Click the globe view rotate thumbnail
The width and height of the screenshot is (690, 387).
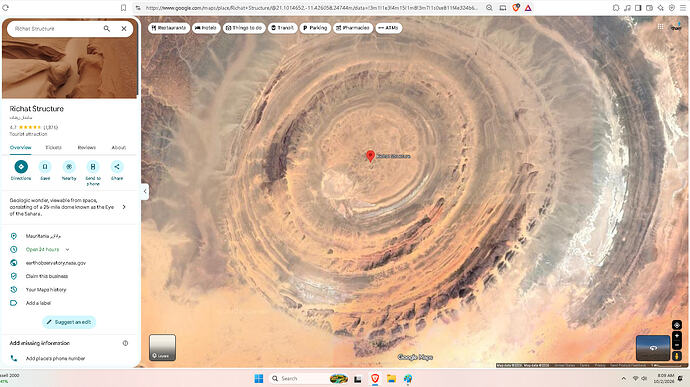(653, 348)
